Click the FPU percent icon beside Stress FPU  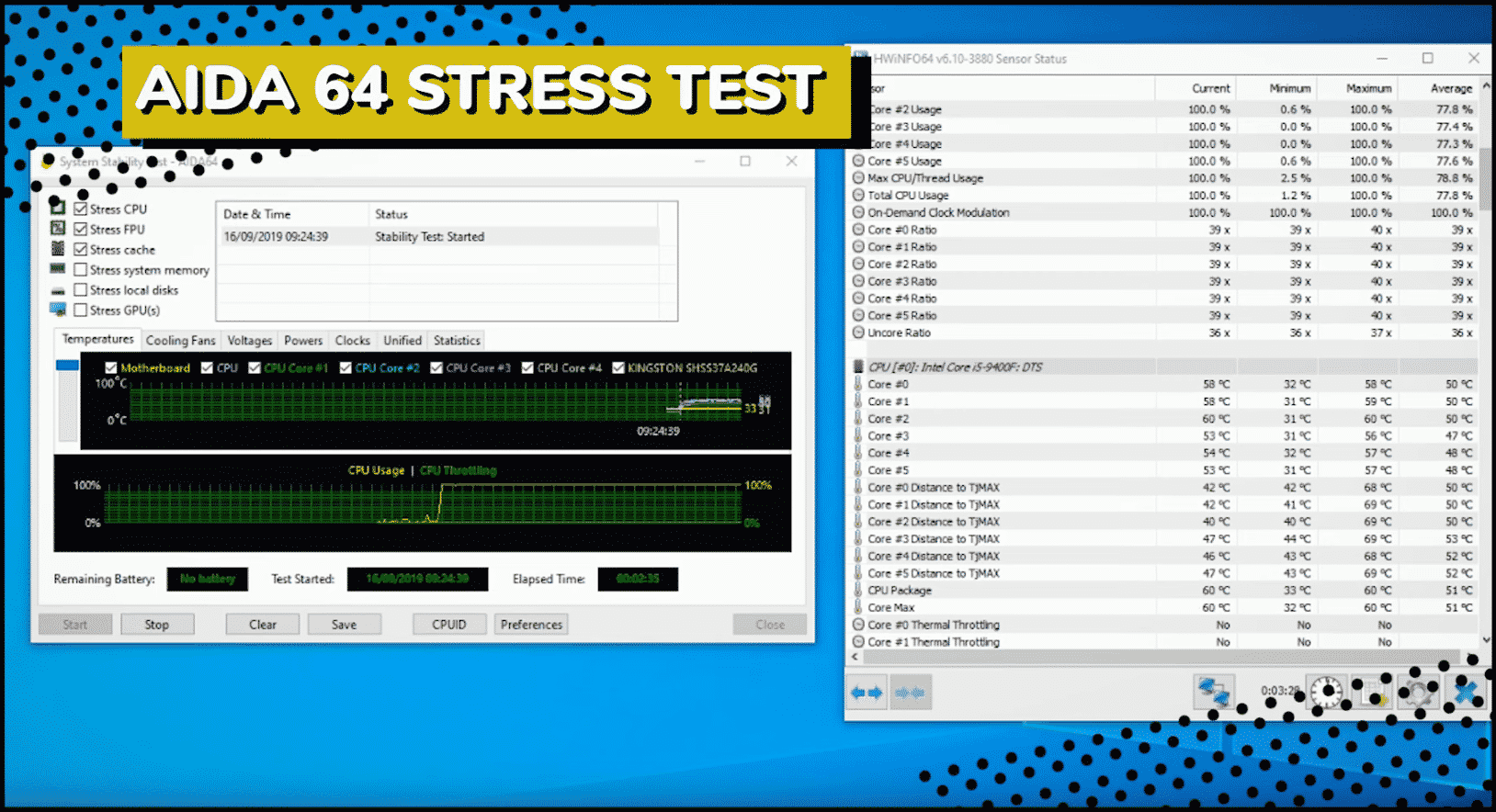(x=57, y=229)
